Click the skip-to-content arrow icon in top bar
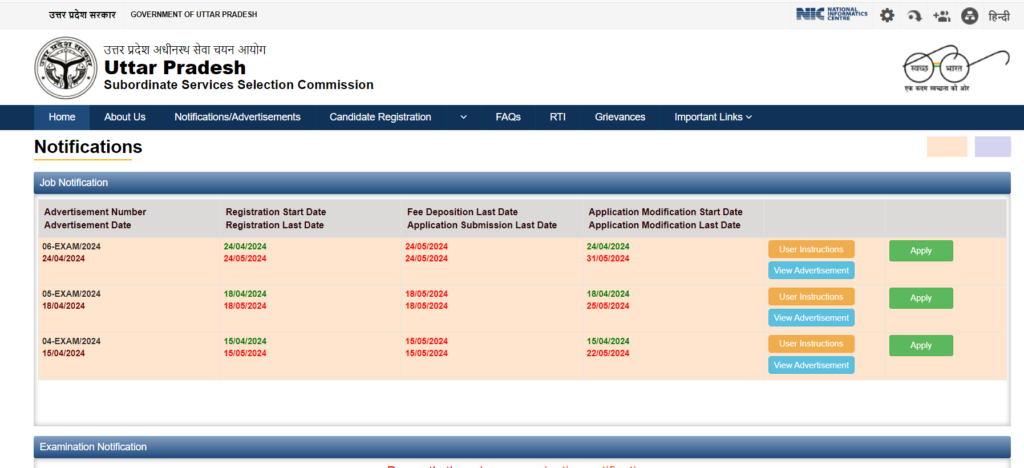 [x=914, y=16]
